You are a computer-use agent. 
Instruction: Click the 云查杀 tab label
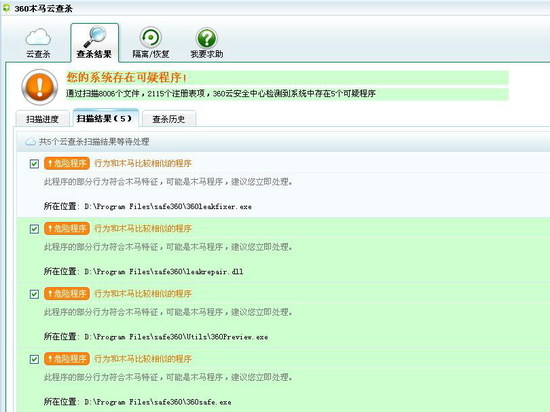click(38, 54)
